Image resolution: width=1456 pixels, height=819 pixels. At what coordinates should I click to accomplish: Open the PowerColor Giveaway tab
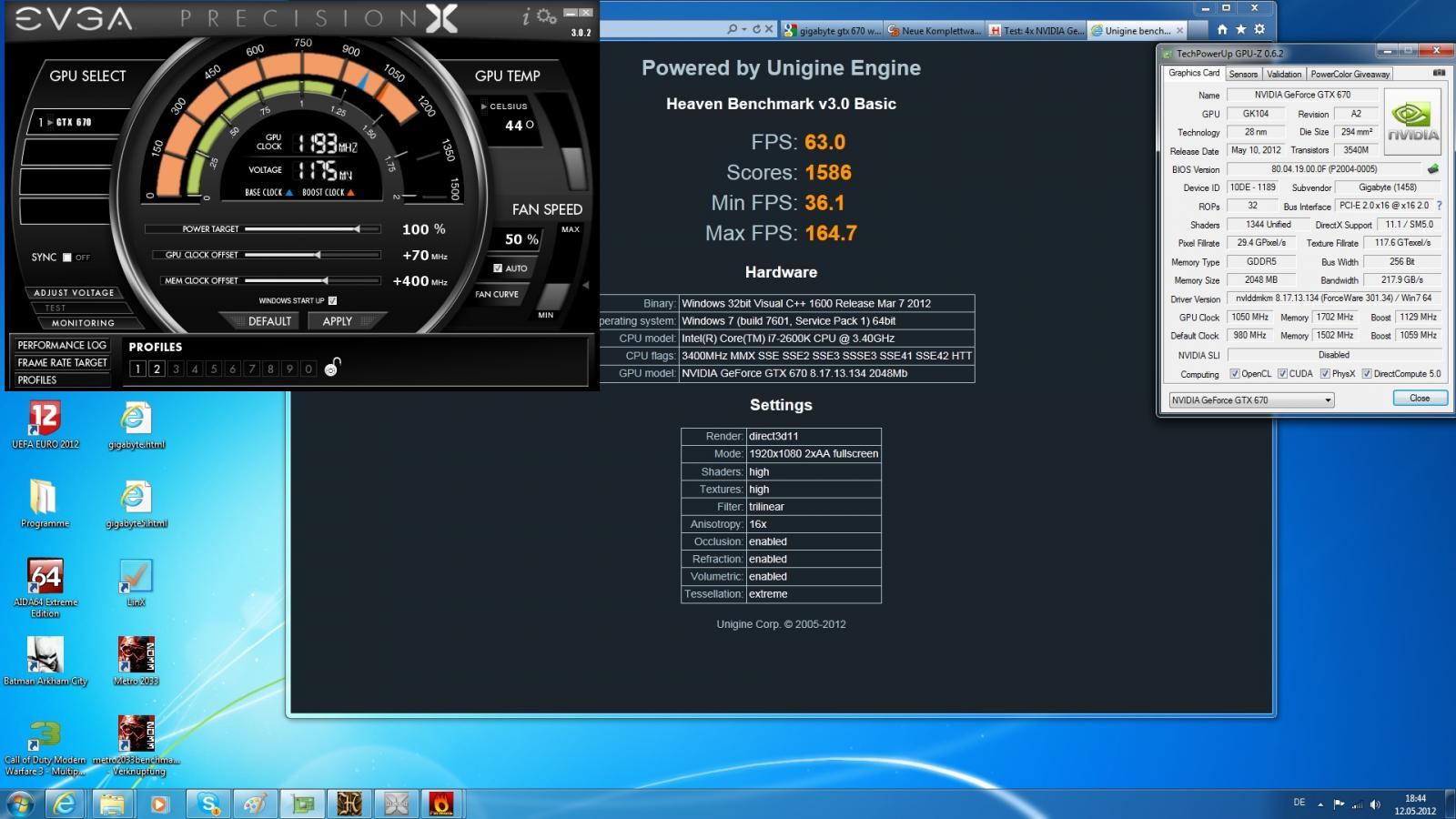click(1350, 74)
